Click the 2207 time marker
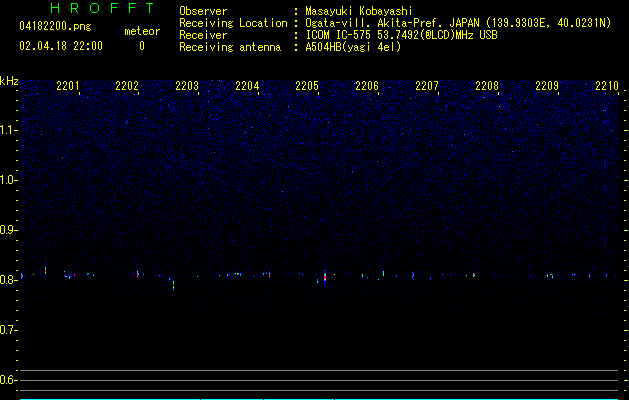The height and width of the screenshot is (400, 629). pos(427,86)
